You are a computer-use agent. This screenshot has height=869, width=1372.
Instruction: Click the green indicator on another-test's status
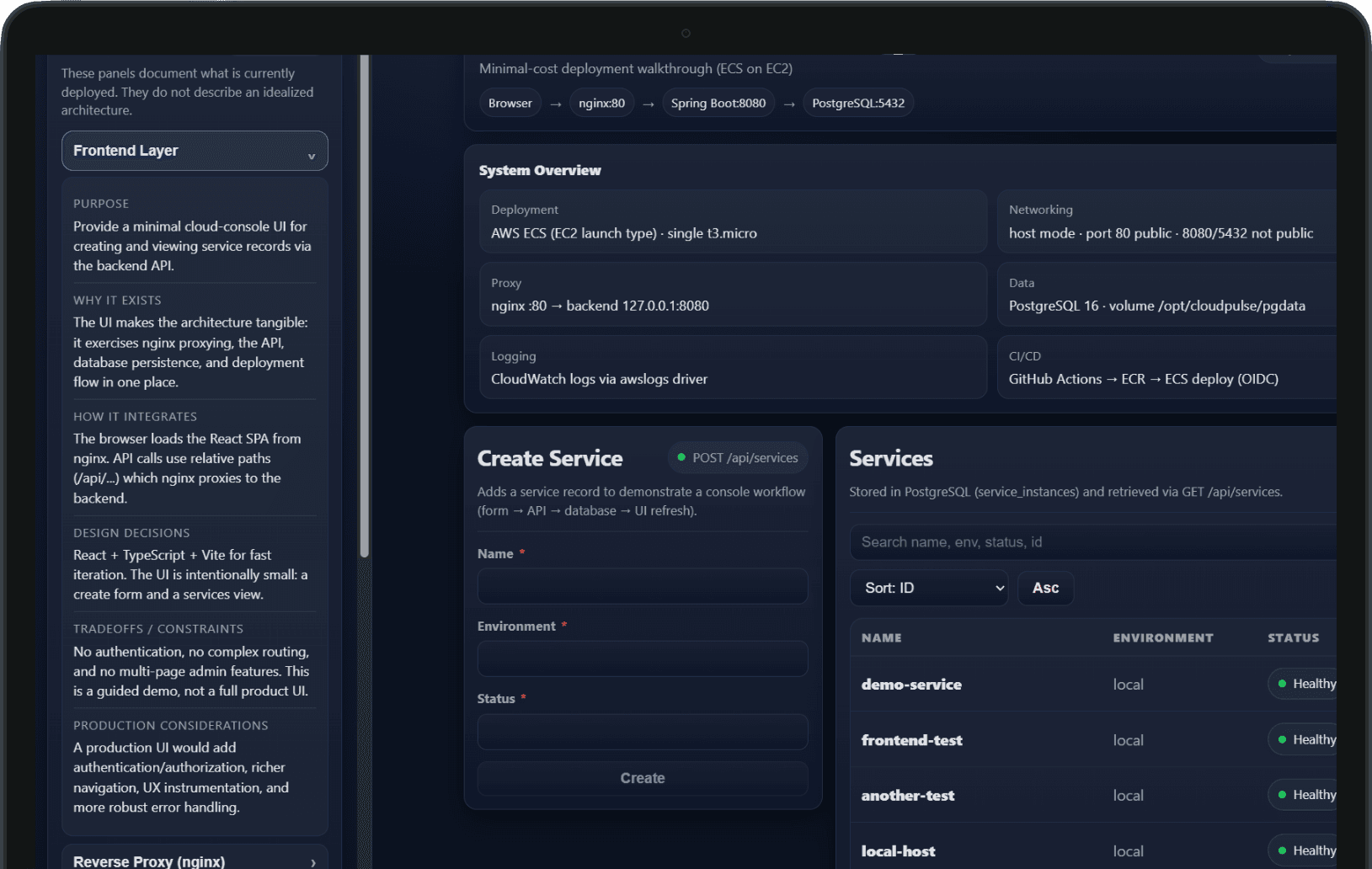1284,794
